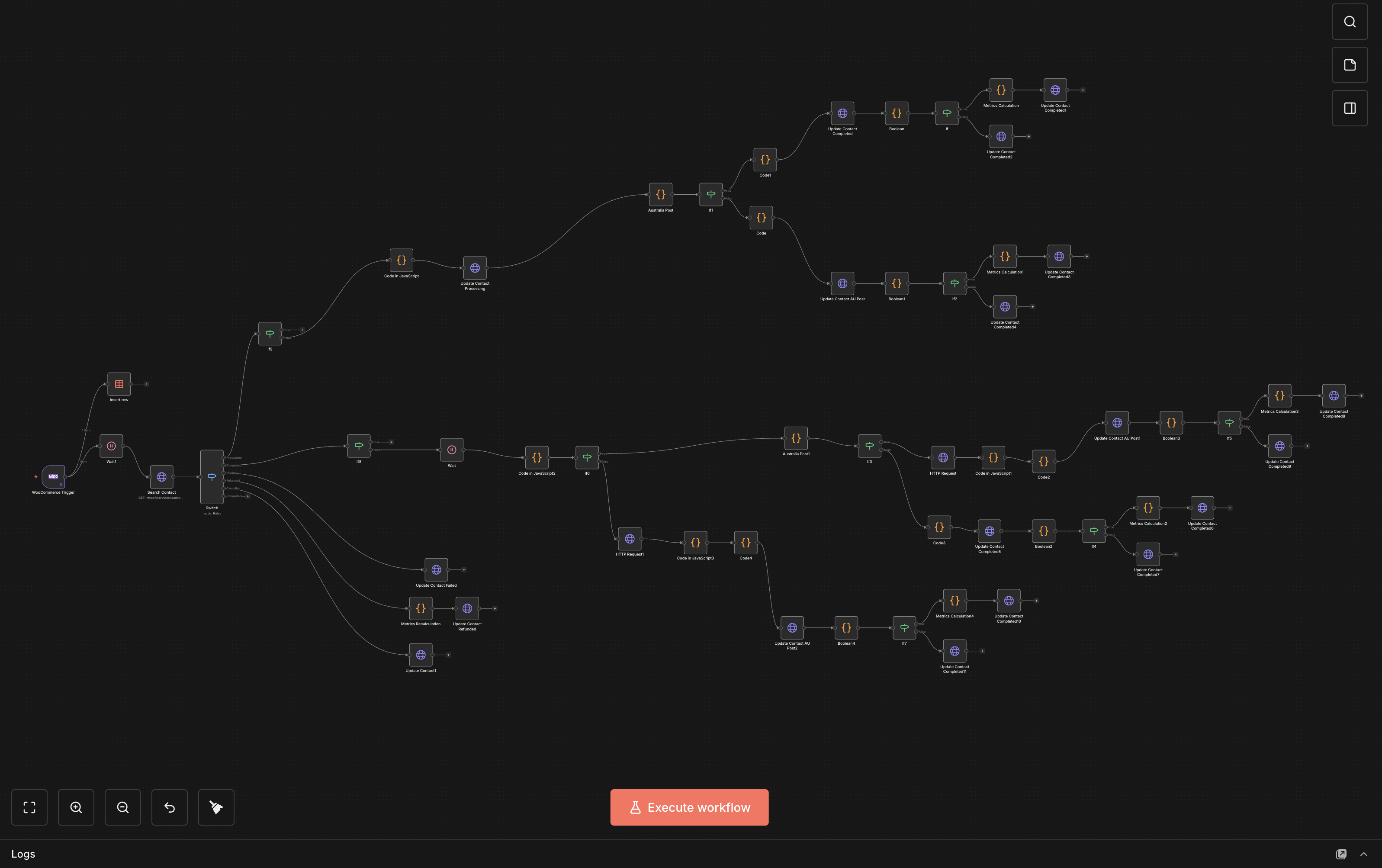Click Metrics Calculation2 node
This screenshot has width=1382, height=868.
[1148, 508]
